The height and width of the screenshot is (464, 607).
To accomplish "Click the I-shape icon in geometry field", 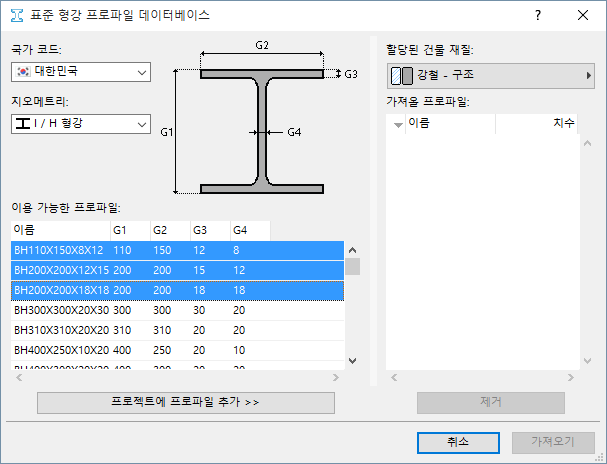I will coord(23,124).
